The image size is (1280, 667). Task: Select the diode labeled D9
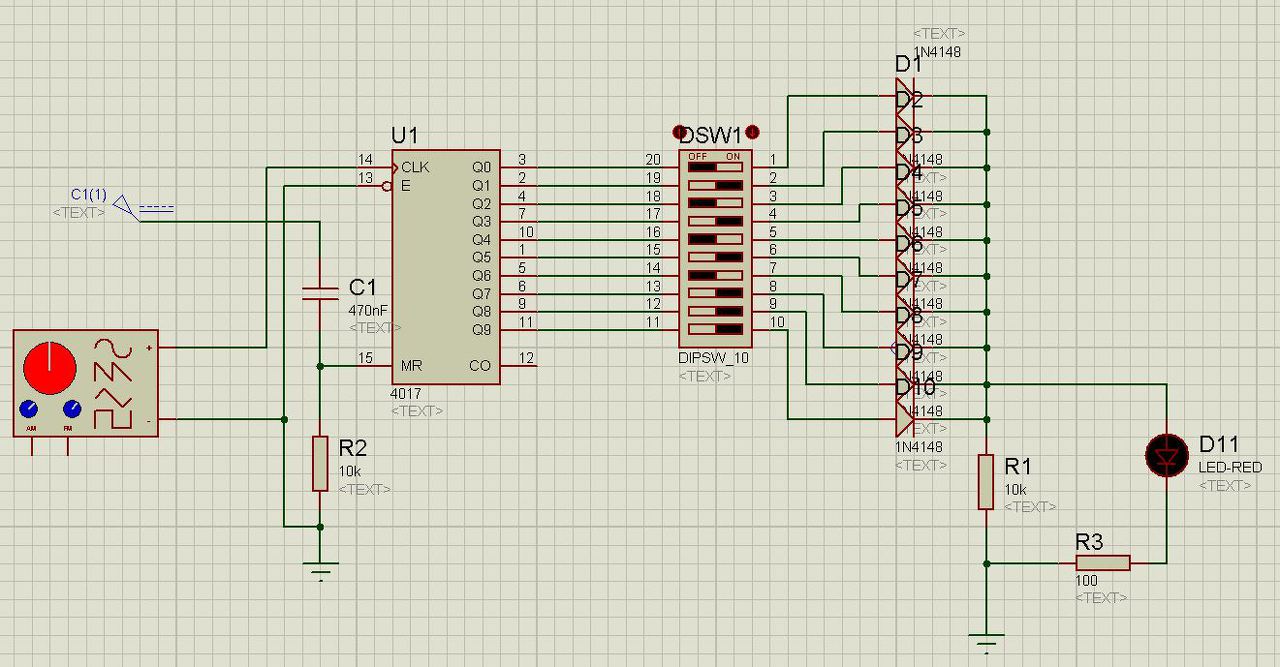pyautogui.click(x=906, y=349)
